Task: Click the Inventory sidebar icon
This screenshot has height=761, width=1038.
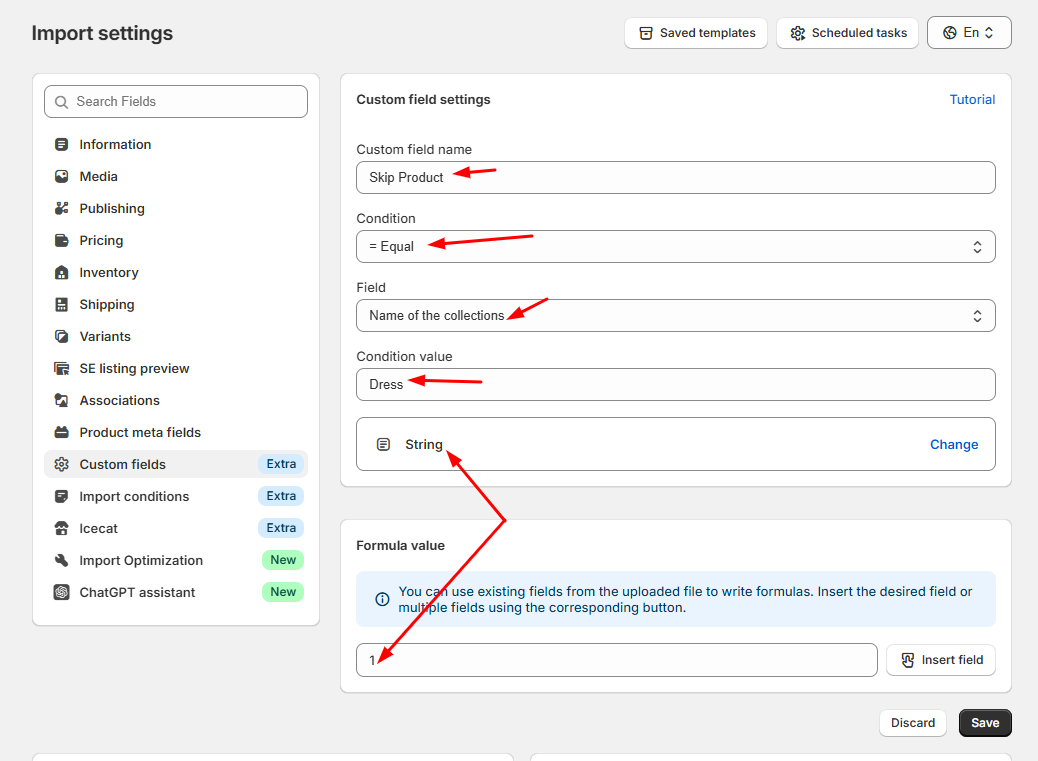Action: coord(62,272)
